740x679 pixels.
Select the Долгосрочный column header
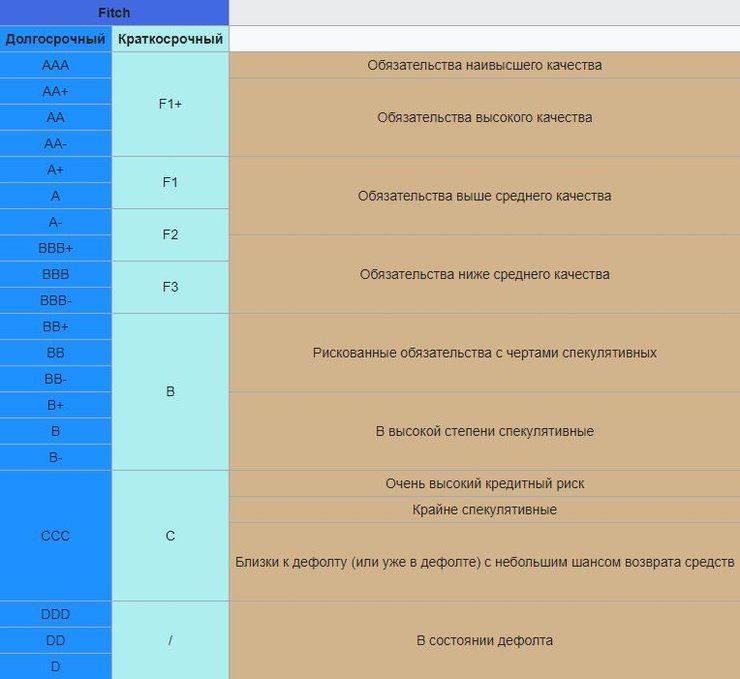[x=56, y=39]
